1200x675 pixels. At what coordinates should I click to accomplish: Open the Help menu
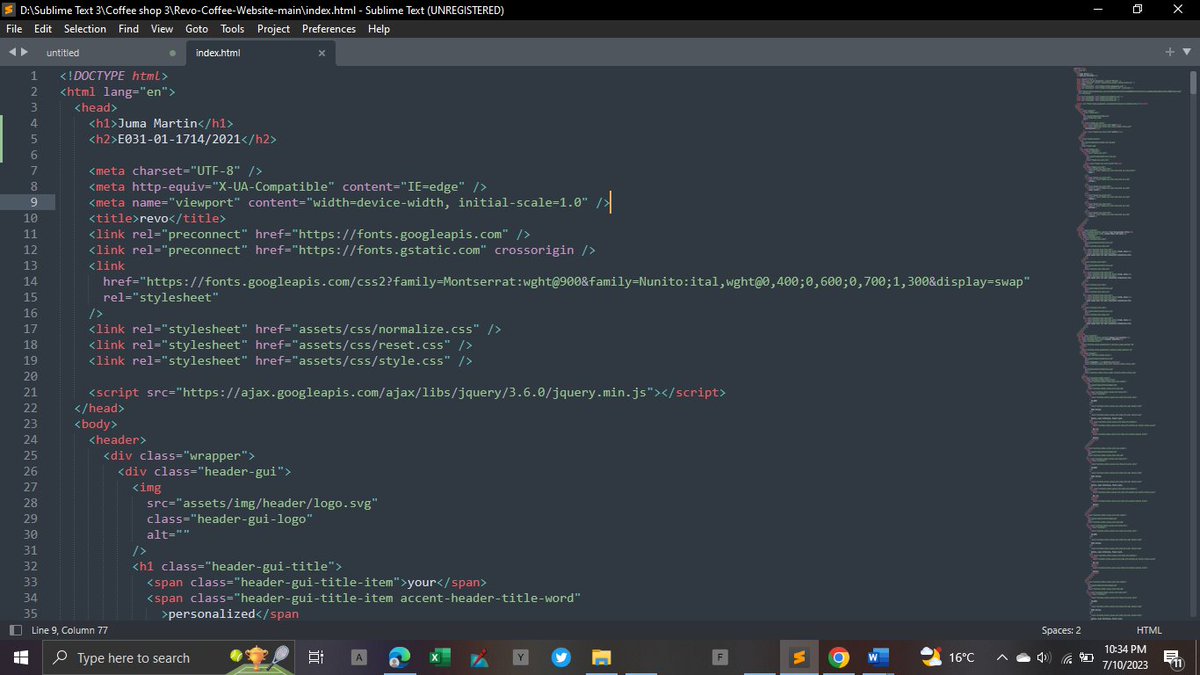pyautogui.click(x=379, y=29)
